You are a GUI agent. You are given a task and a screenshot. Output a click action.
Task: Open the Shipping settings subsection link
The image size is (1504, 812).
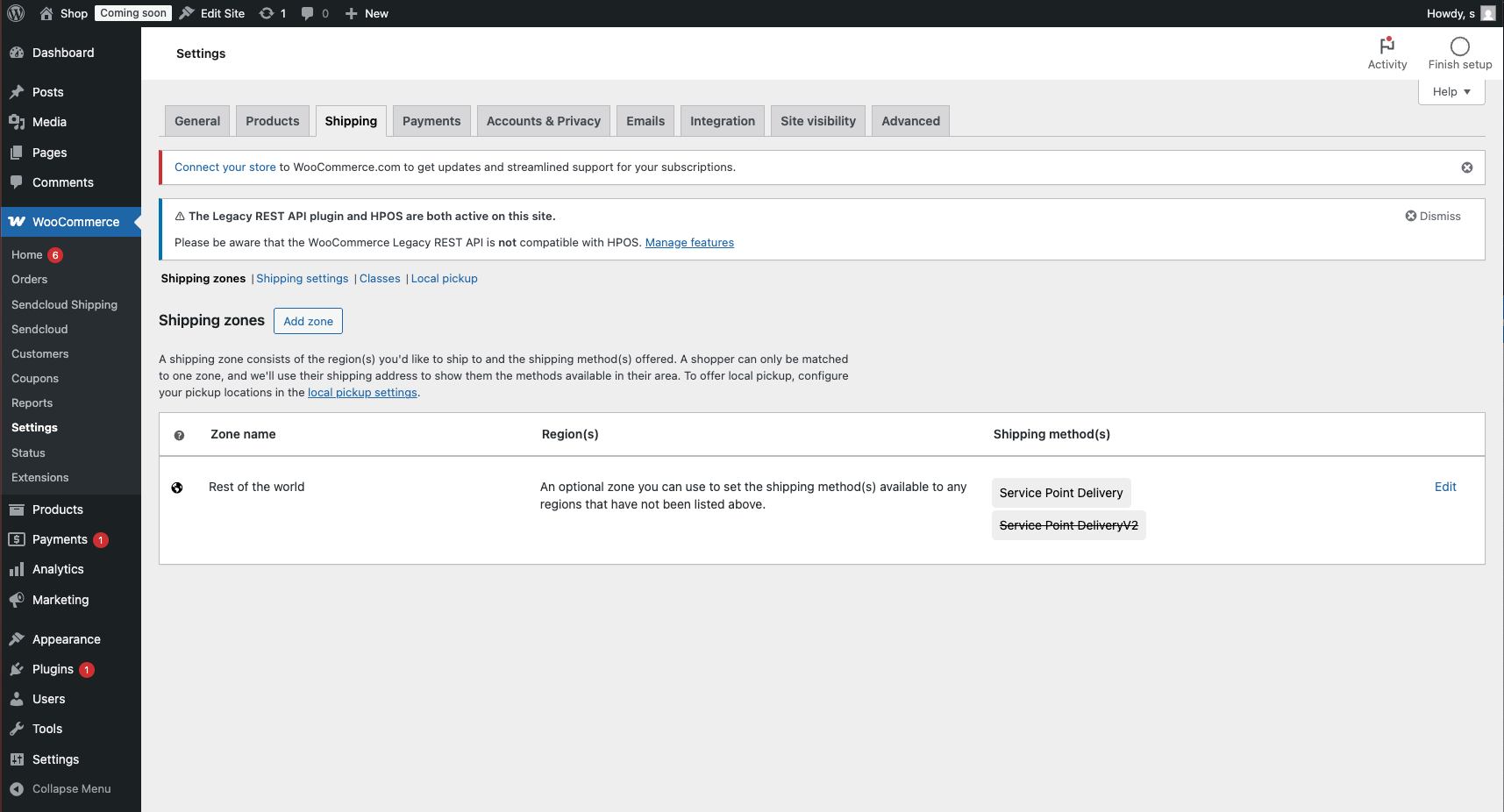pos(303,279)
